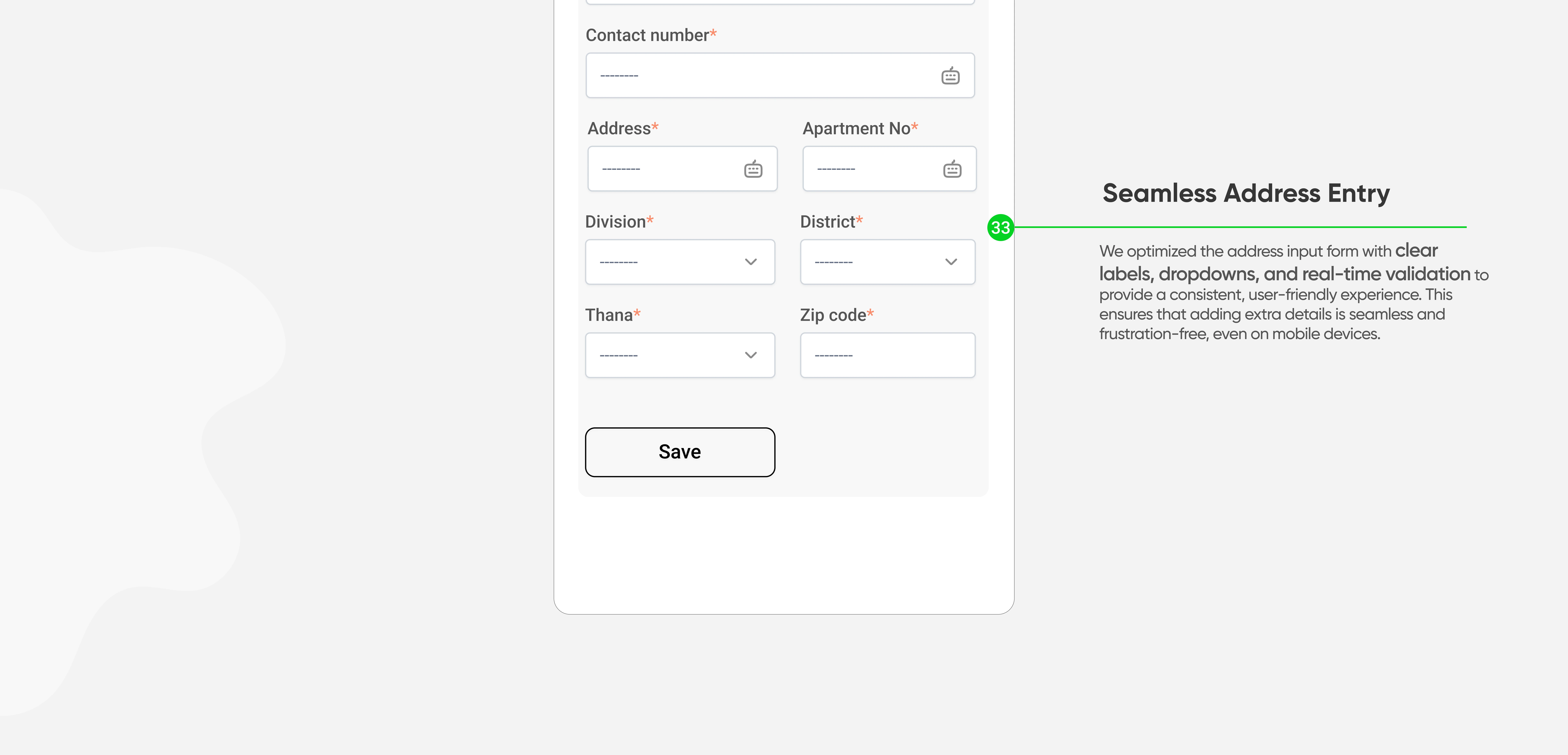
Task: Click keyboard icon in Contact number field
Action: [950, 76]
